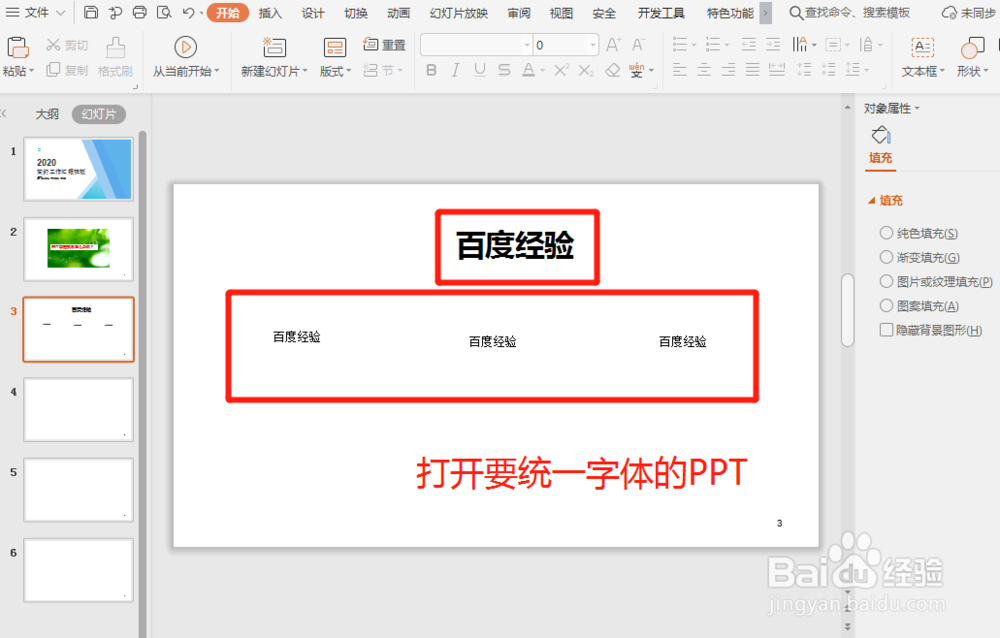
Task: Click the Undo arrow icon
Action: (x=188, y=12)
